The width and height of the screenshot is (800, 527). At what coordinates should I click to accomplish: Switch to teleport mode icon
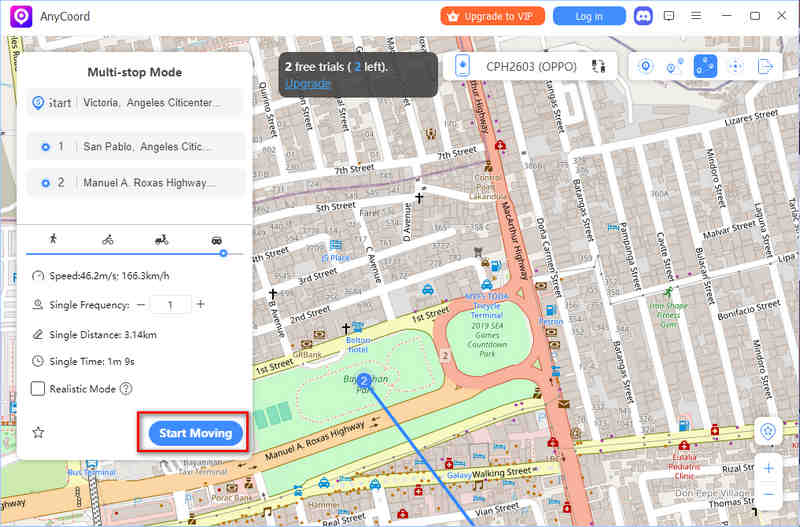645,66
